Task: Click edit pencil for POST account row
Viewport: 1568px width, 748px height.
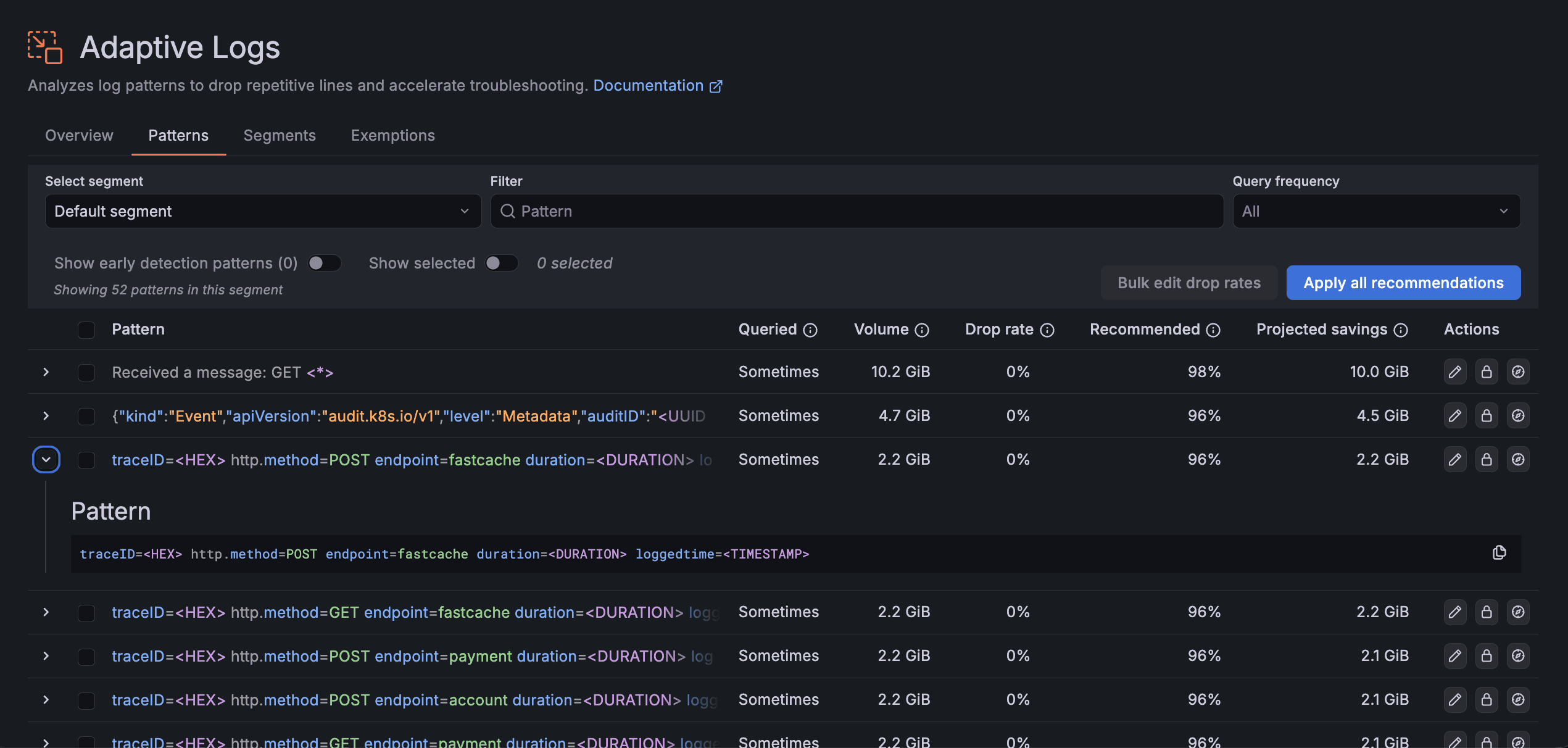Action: (x=1454, y=699)
